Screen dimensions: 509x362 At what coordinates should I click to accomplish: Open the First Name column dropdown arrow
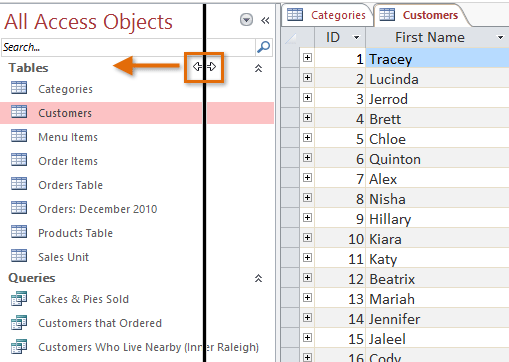(500, 37)
